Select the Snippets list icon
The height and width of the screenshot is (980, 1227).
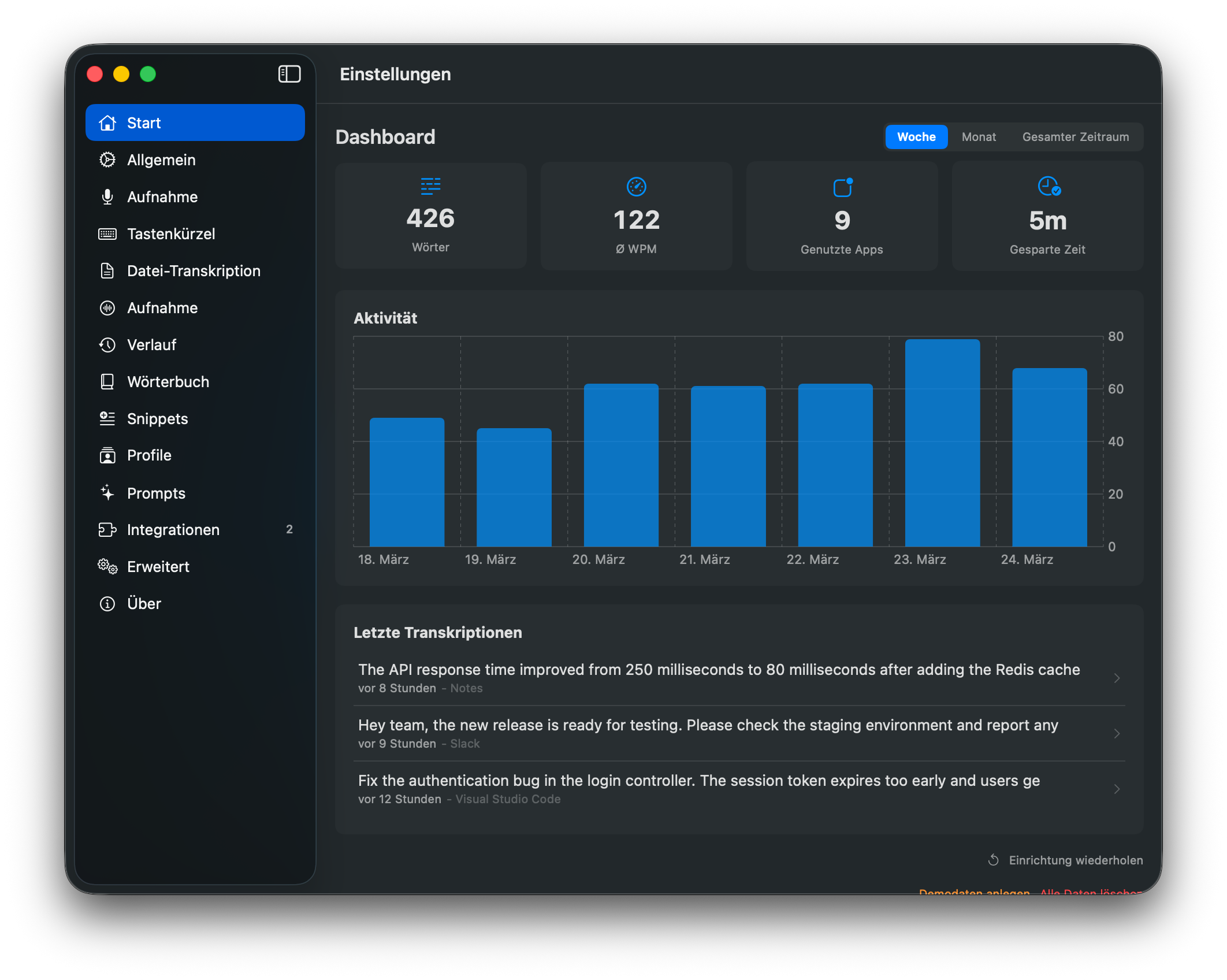pos(107,419)
